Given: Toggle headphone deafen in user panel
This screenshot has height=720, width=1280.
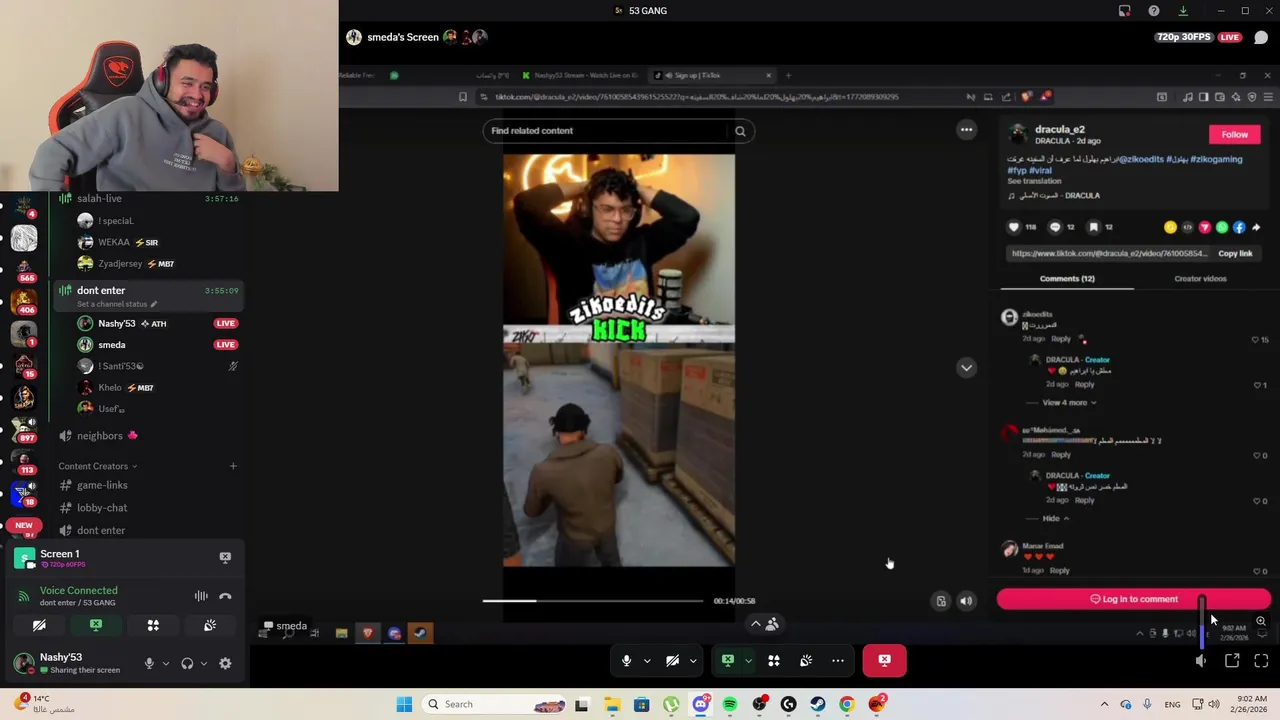Looking at the screenshot, I should pos(187,663).
